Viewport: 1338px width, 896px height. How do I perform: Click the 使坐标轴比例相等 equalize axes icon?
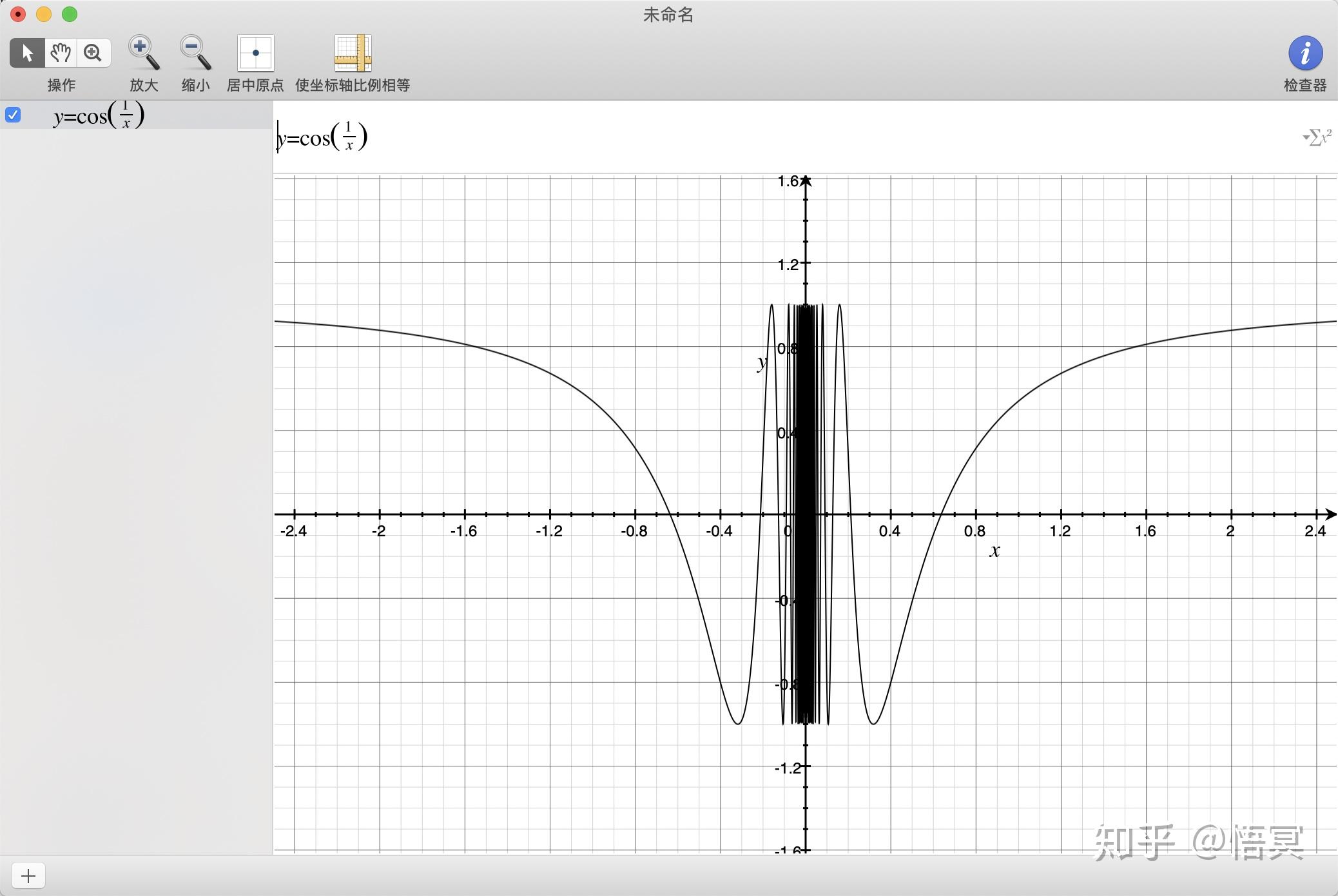coord(352,53)
